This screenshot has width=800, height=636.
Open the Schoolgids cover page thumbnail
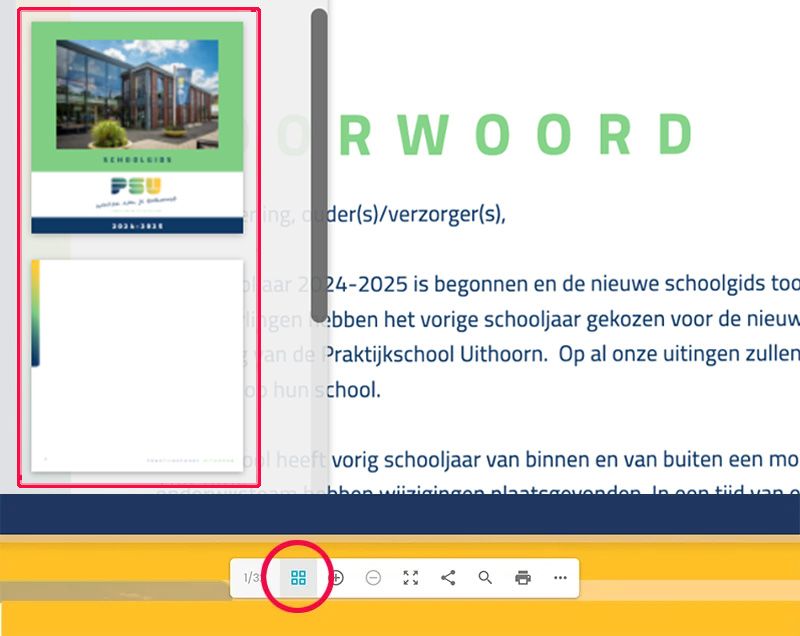click(x=137, y=128)
